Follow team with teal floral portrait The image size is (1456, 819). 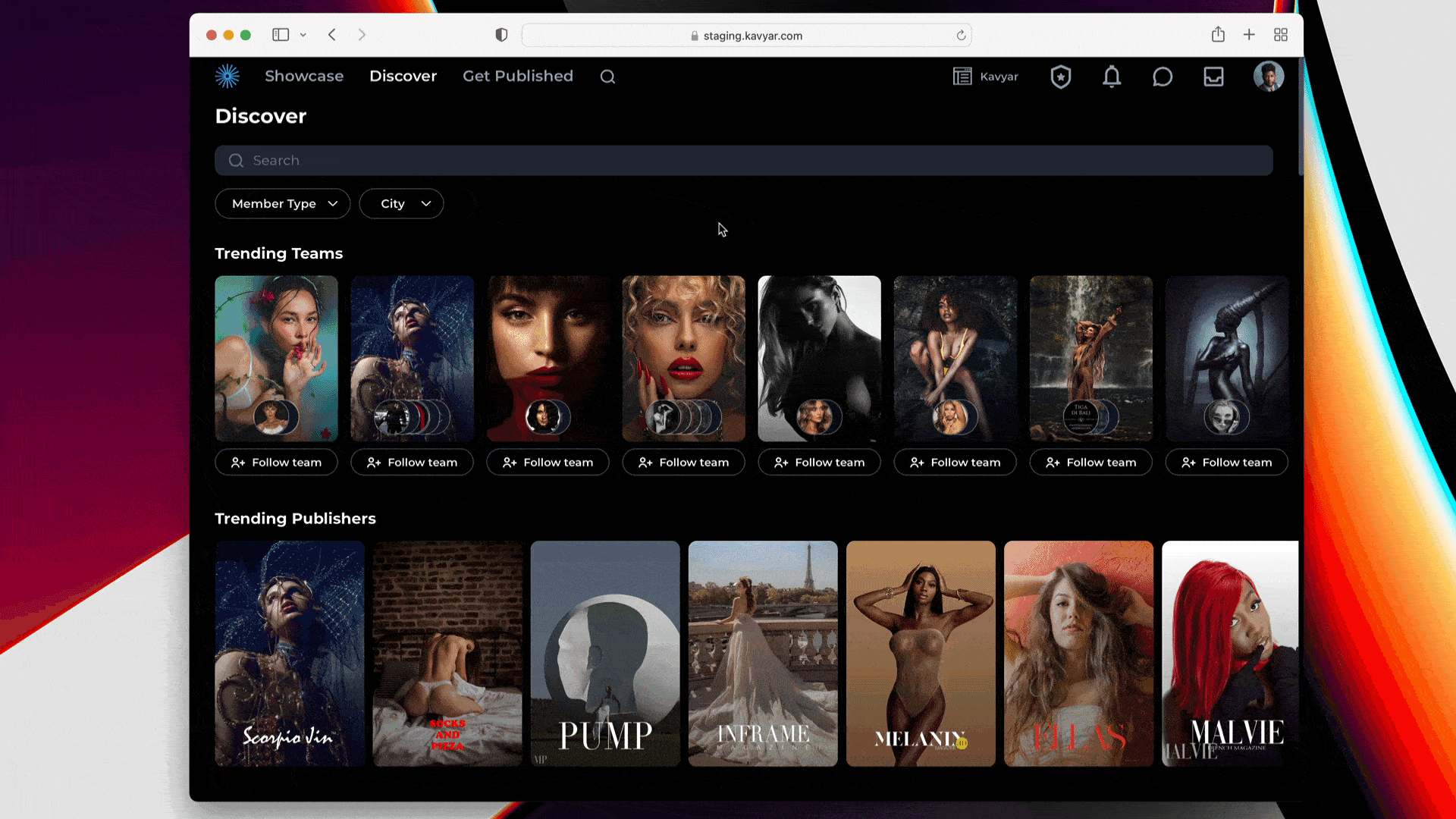click(x=276, y=463)
